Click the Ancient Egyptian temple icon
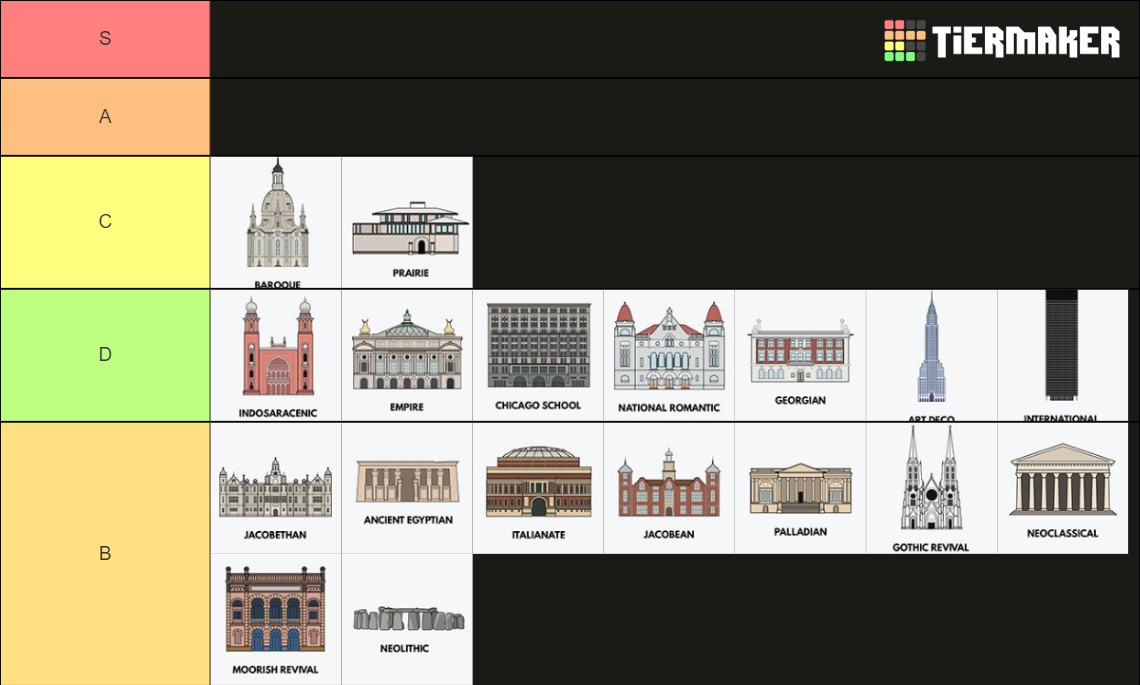This screenshot has height=685, width=1140. point(407,483)
